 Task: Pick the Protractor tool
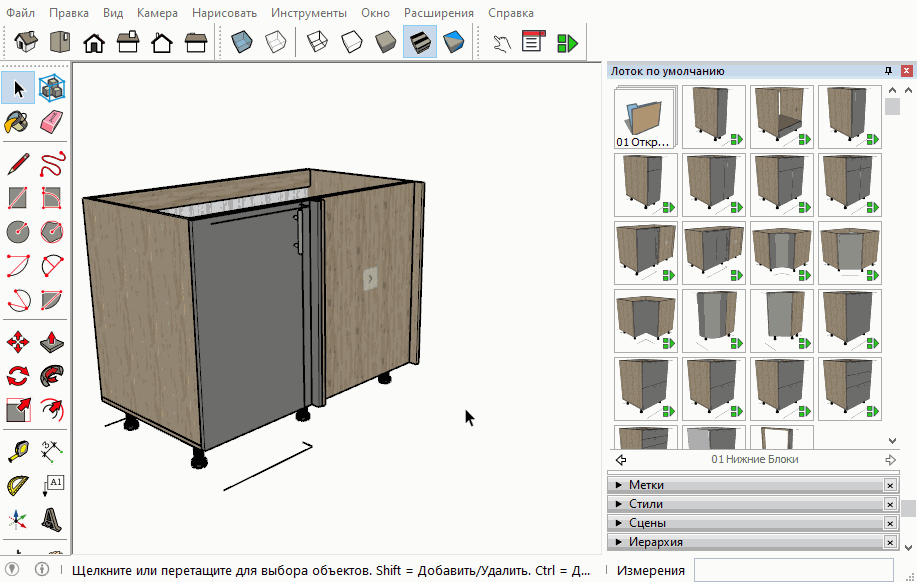coord(18,486)
